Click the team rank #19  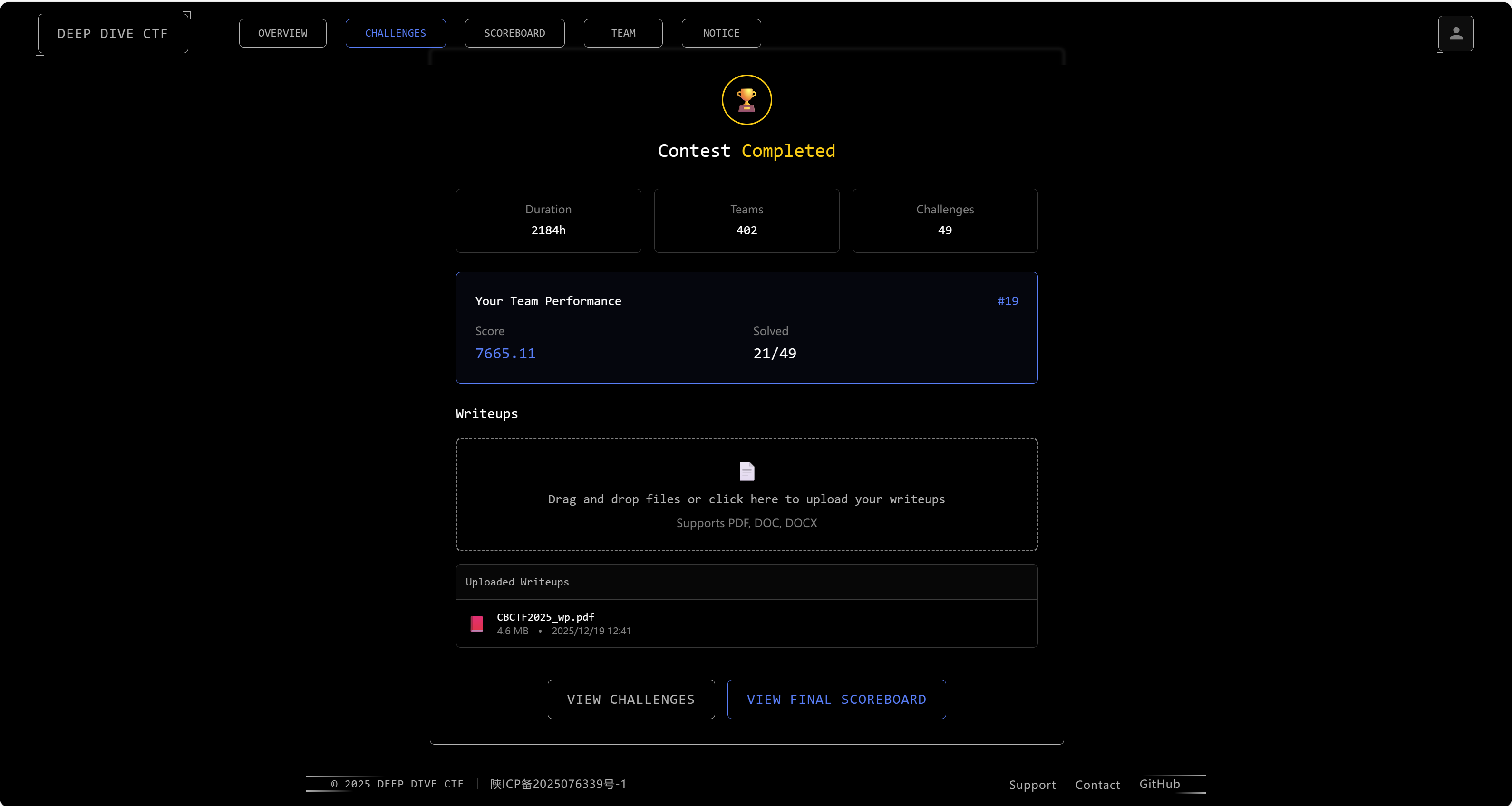(x=1008, y=301)
